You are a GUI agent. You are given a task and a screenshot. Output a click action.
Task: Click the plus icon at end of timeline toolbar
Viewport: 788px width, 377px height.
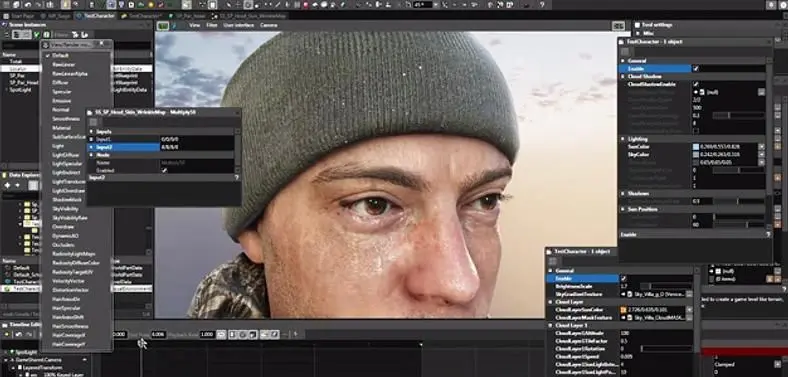click(296, 334)
